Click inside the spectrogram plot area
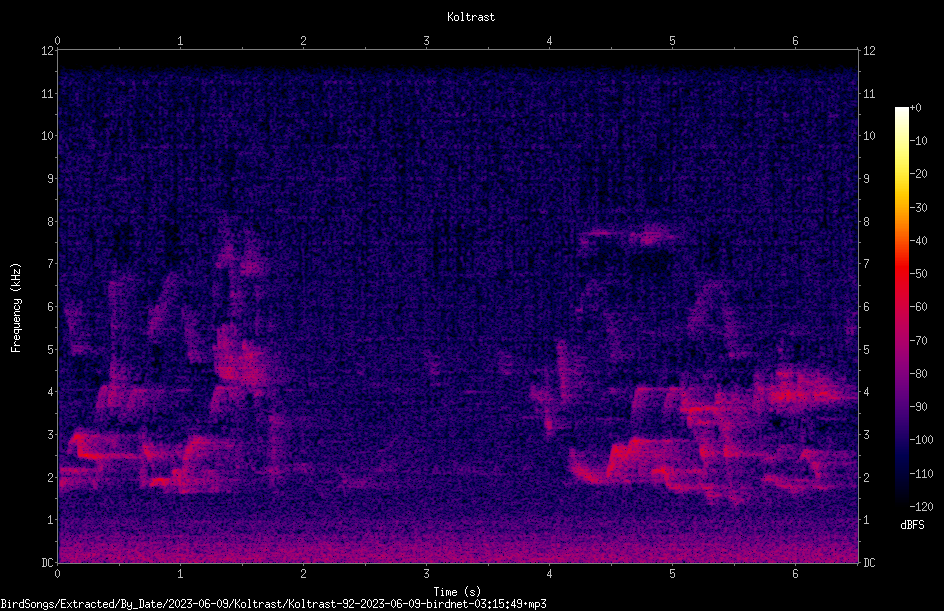 pos(458,306)
